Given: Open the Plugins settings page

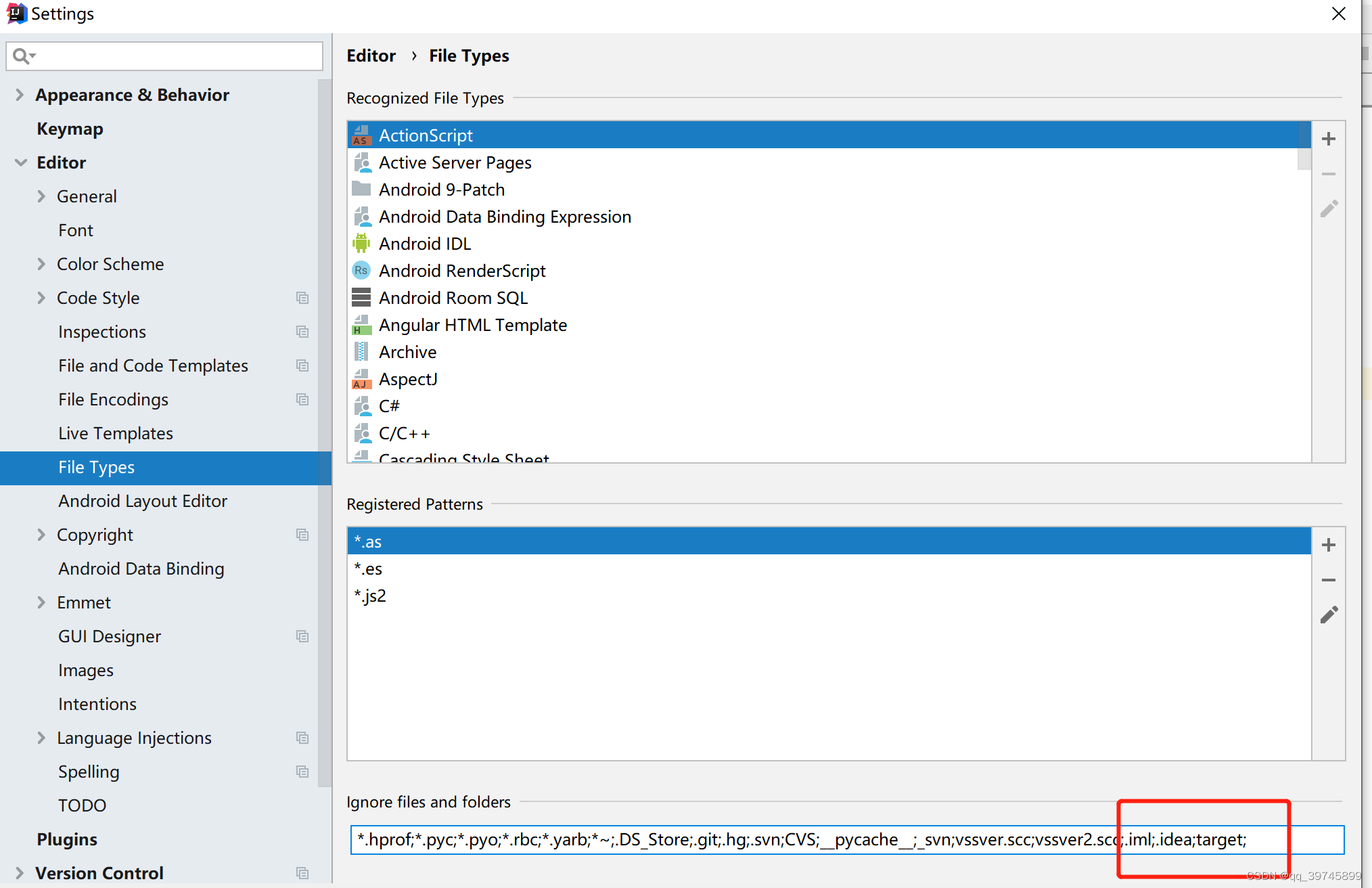Looking at the screenshot, I should (x=67, y=839).
